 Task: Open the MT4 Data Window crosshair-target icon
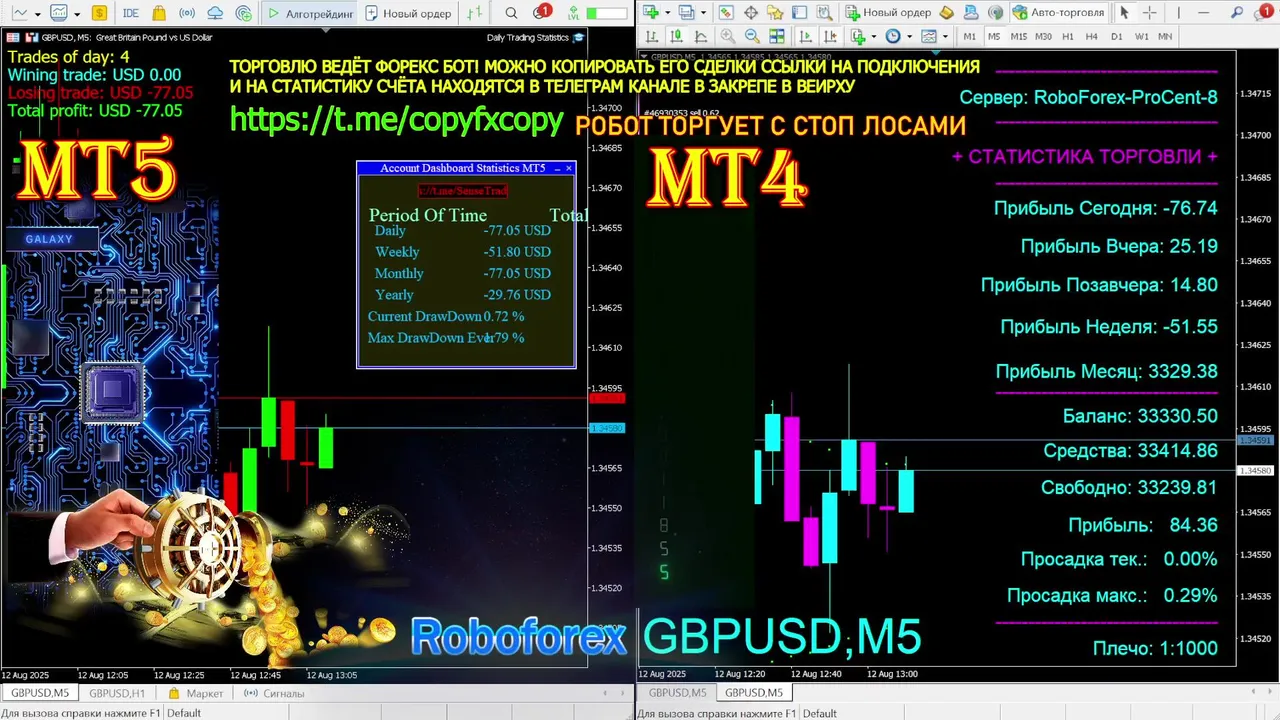[x=750, y=13]
